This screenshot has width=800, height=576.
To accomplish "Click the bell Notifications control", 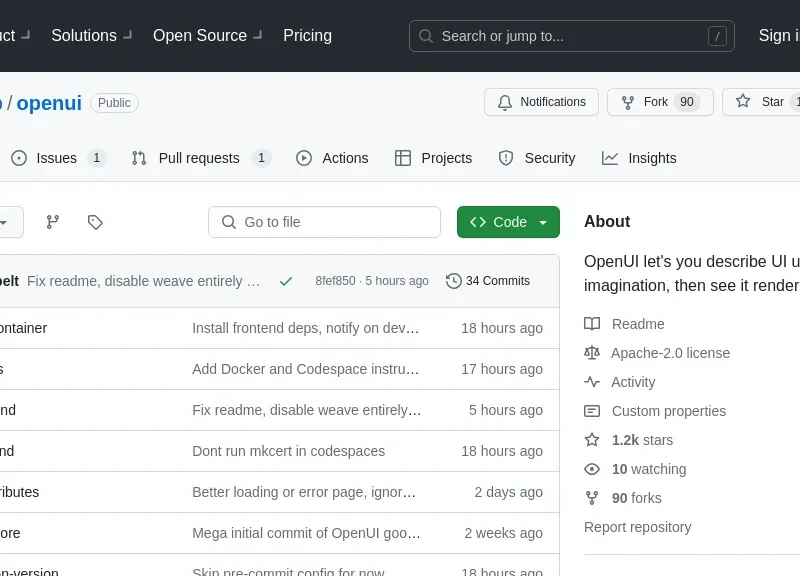I will (541, 102).
